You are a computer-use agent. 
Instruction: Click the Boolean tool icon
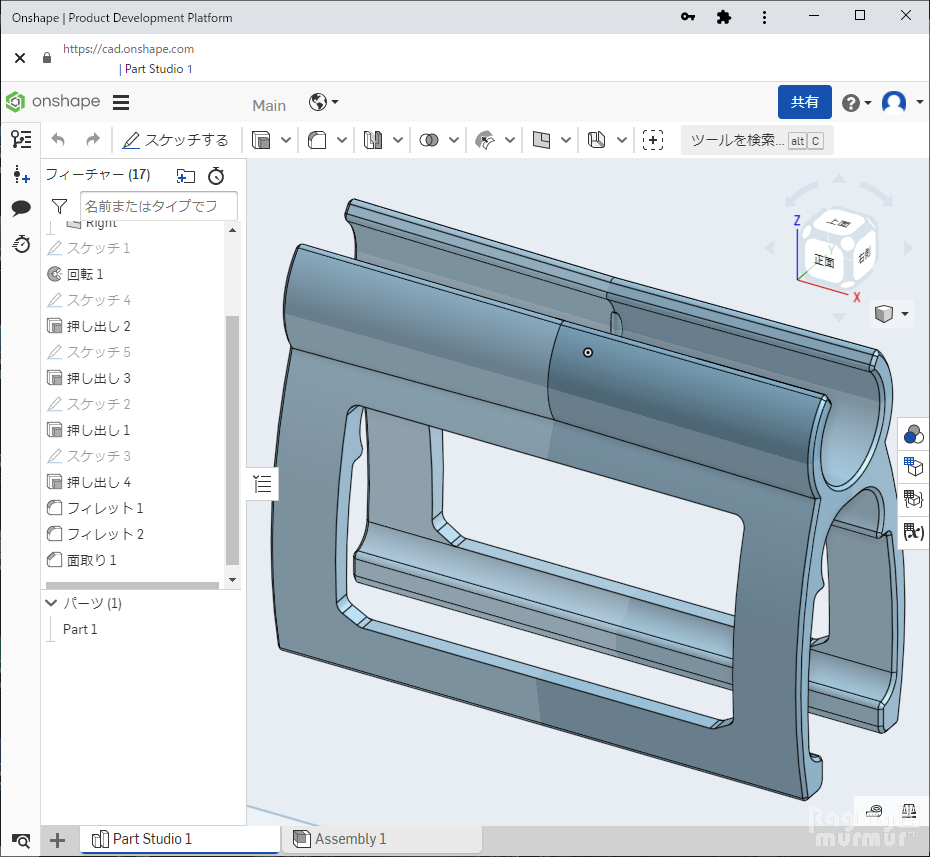coord(429,140)
